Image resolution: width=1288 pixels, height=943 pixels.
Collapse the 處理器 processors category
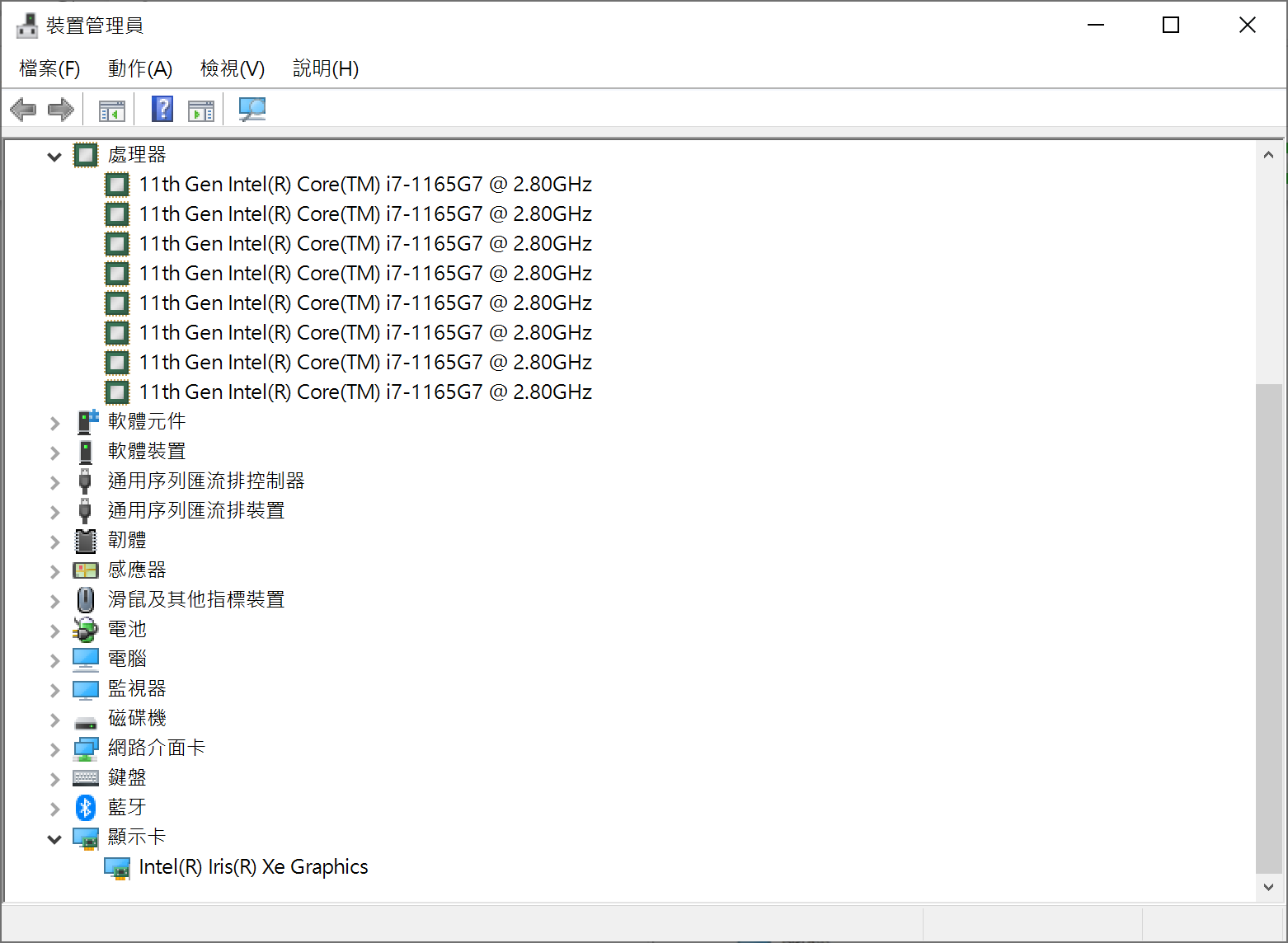54,156
